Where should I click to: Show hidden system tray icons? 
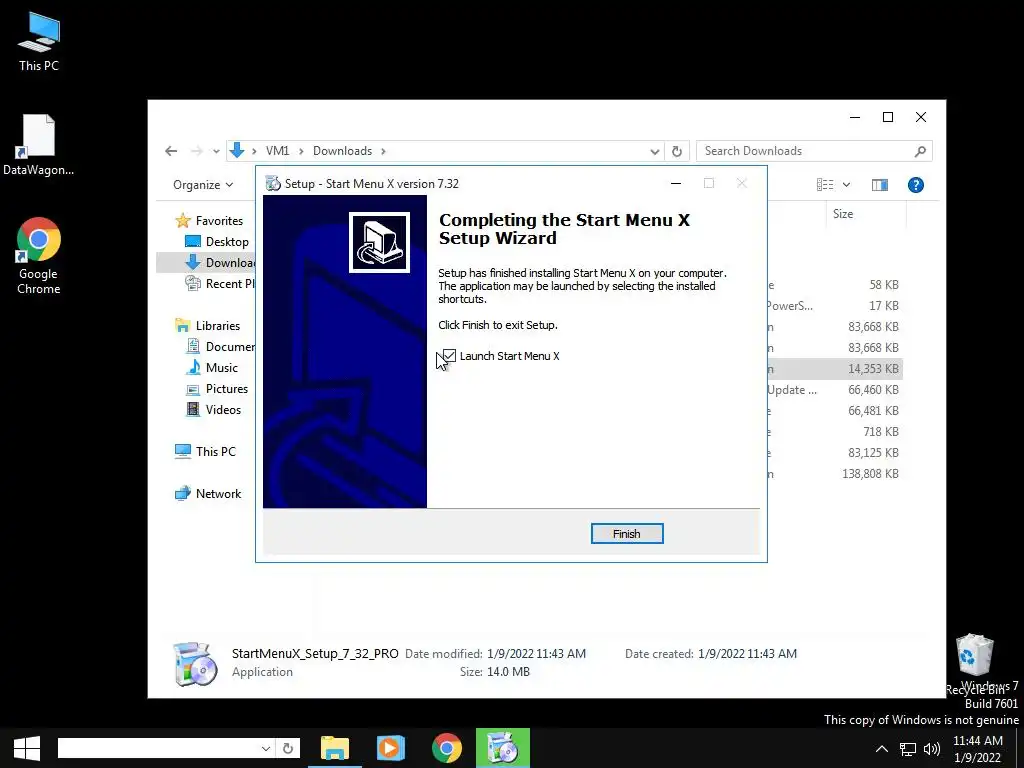(882, 749)
